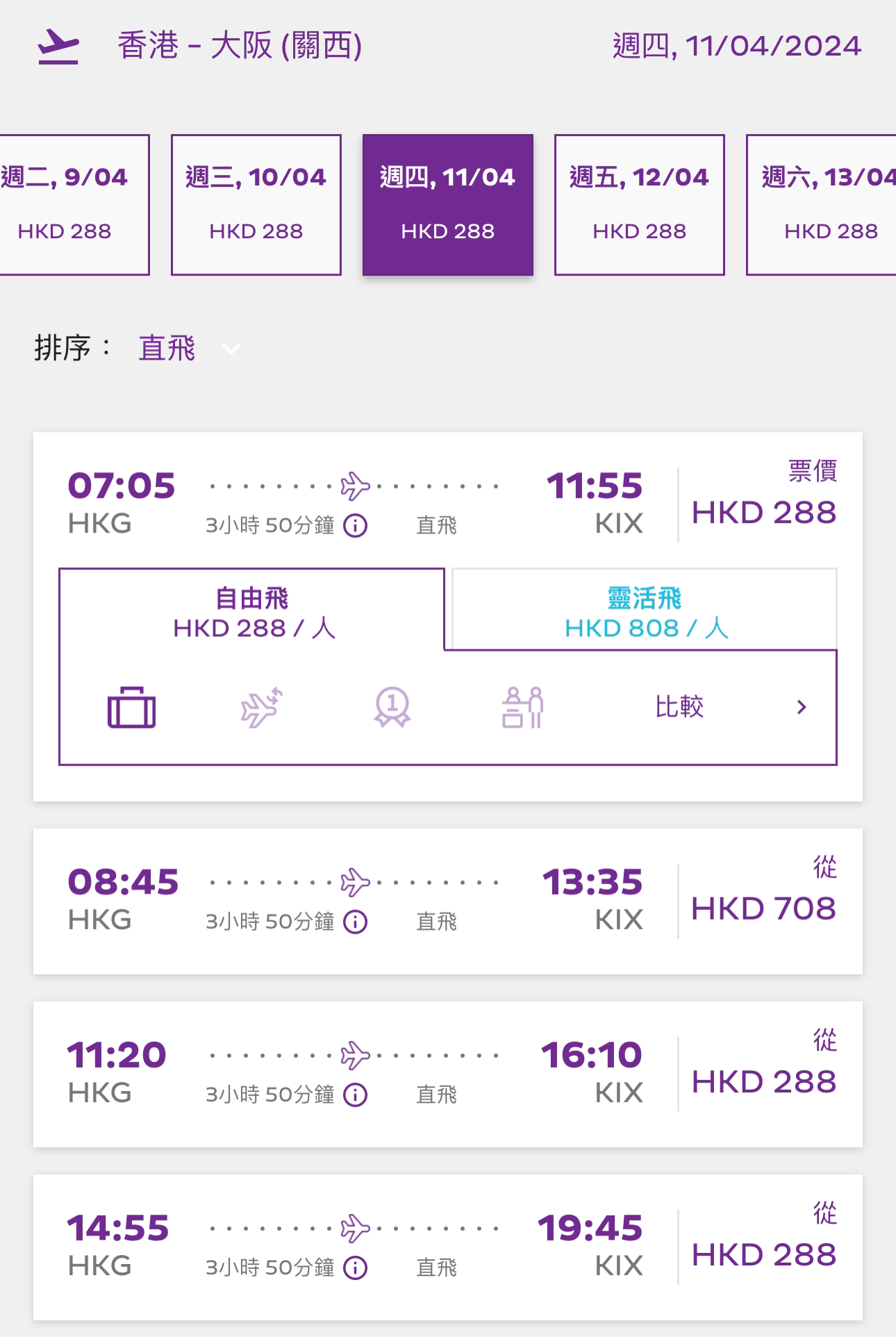Expand the 08:45 flight HKD 708 card
The image size is (896, 1337).
tap(448, 902)
